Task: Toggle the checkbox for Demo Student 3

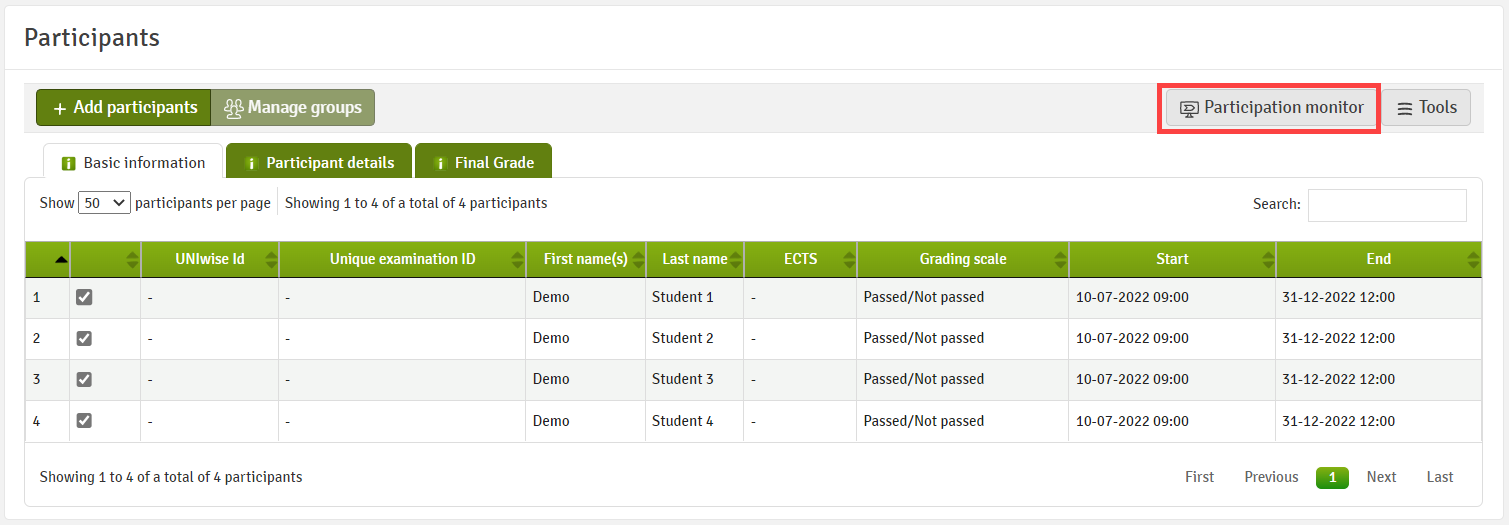Action: 84,379
